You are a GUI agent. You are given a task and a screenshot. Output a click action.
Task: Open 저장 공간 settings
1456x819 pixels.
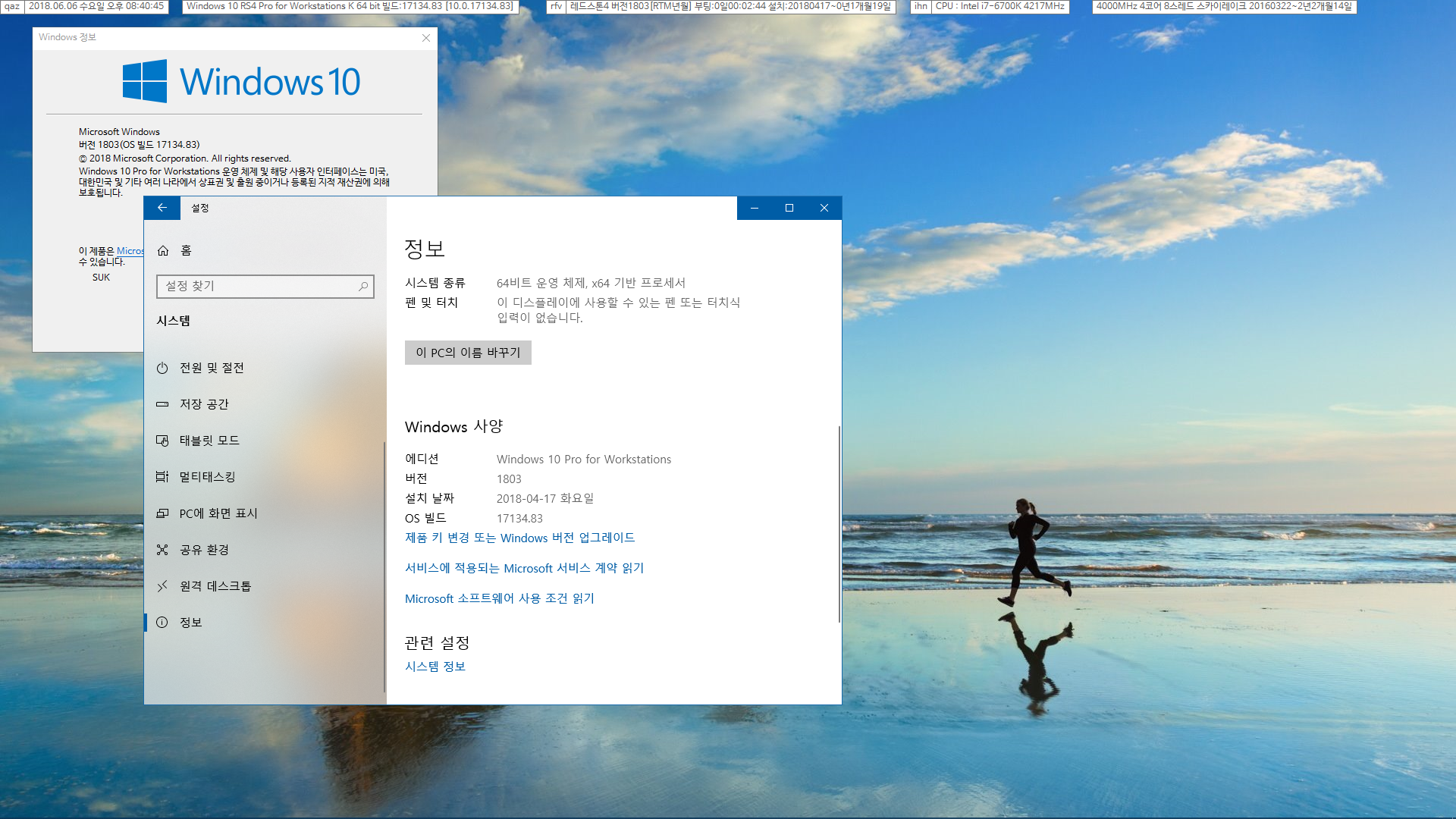(265, 404)
